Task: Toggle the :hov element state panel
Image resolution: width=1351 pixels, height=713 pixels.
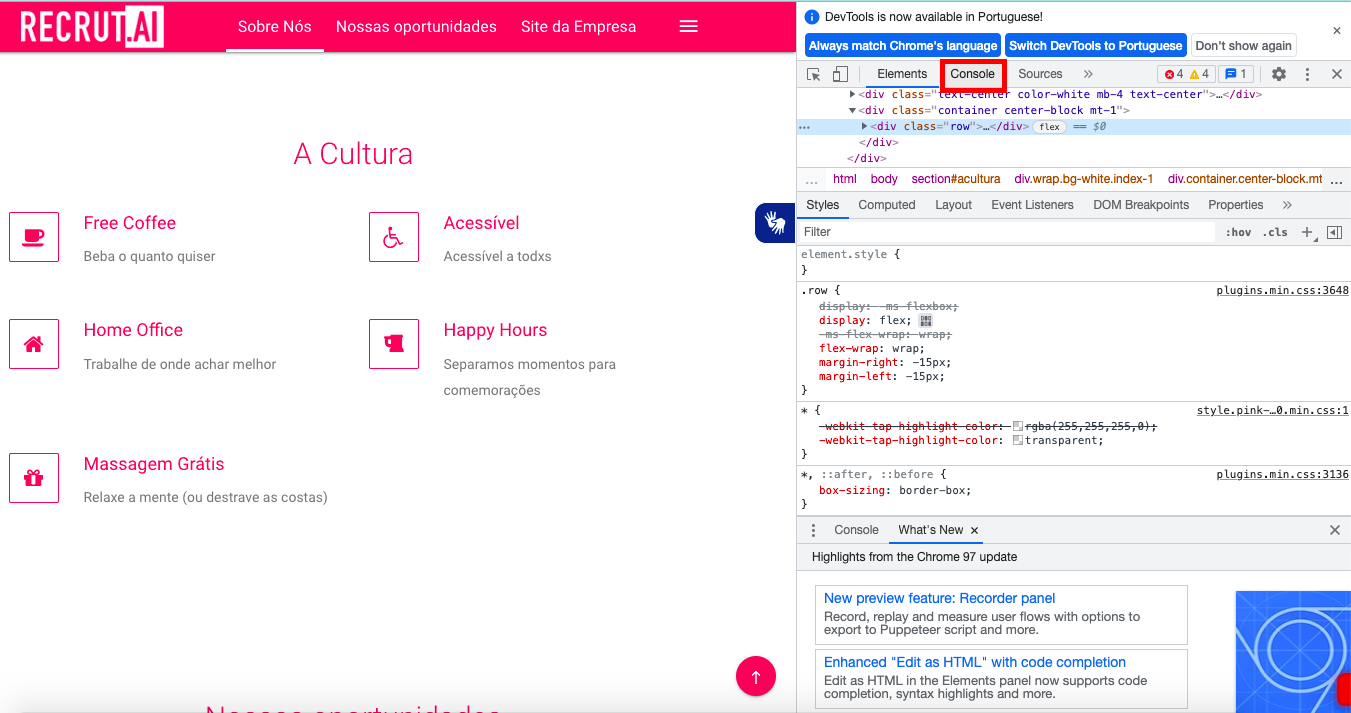Action: coord(1238,232)
